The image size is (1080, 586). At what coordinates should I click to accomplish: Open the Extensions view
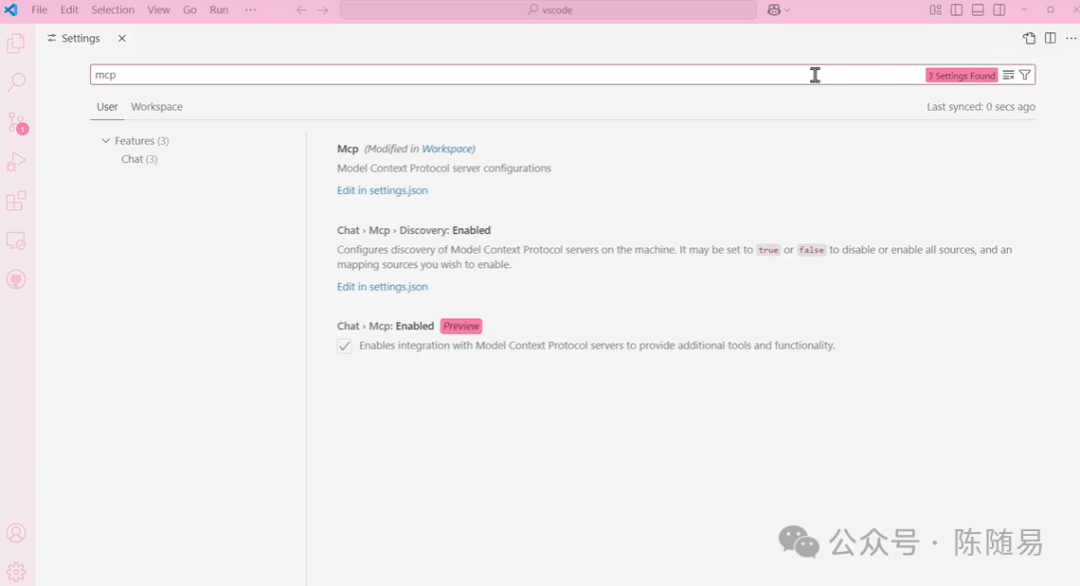pos(16,201)
